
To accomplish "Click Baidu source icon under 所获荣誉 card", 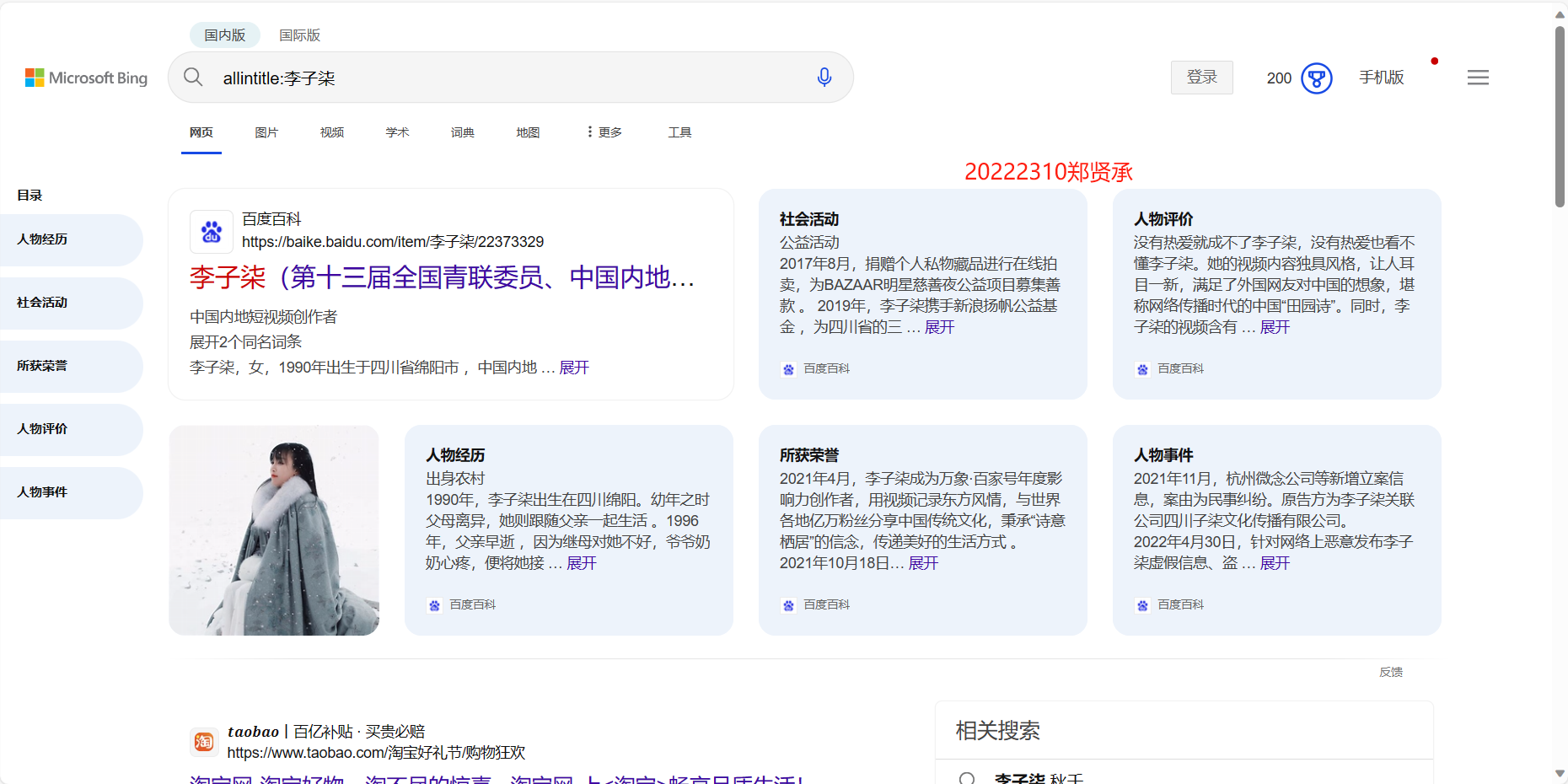I will pyautogui.click(x=788, y=605).
